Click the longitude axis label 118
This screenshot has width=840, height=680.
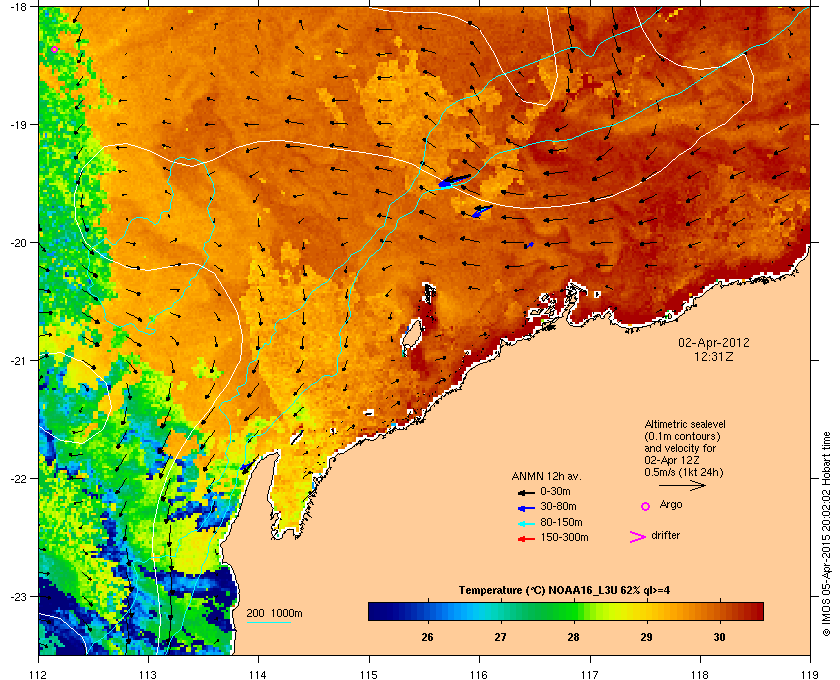[700, 674]
